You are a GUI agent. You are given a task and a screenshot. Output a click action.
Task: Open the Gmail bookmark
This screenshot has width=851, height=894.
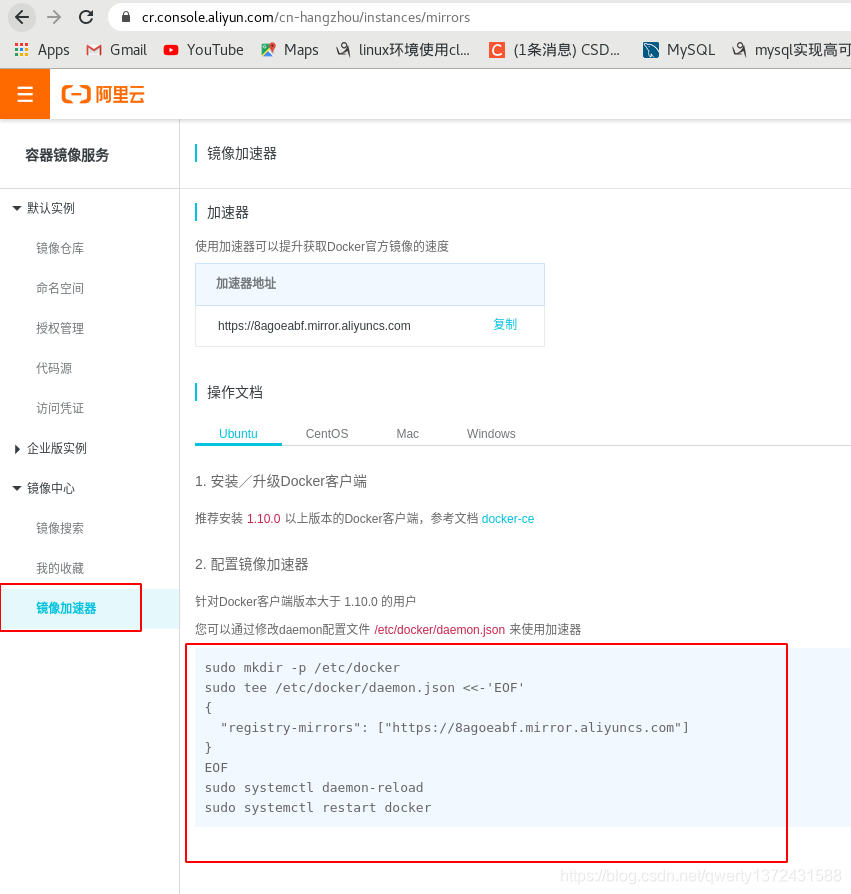[x=116, y=50]
